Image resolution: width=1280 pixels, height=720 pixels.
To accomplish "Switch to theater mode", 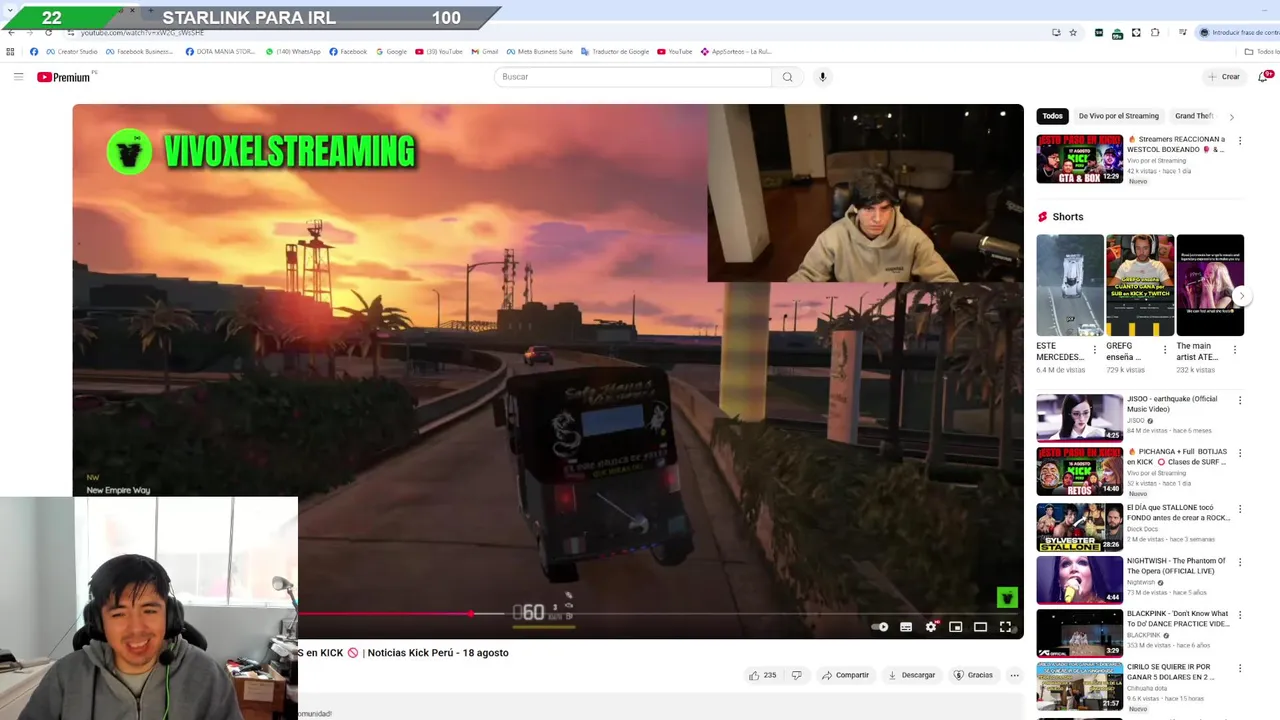I will pos(981,627).
